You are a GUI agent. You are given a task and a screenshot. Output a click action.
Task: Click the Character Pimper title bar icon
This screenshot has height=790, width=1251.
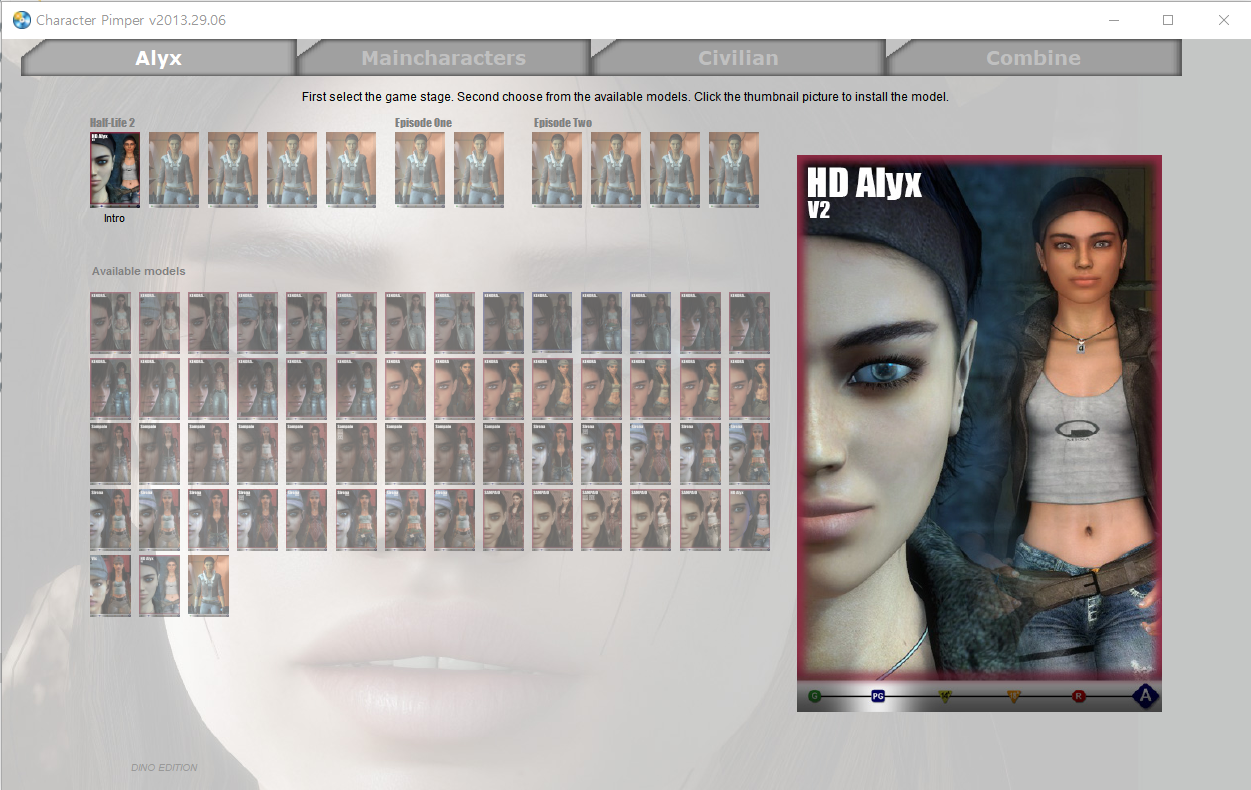click(x=21, y=19)
